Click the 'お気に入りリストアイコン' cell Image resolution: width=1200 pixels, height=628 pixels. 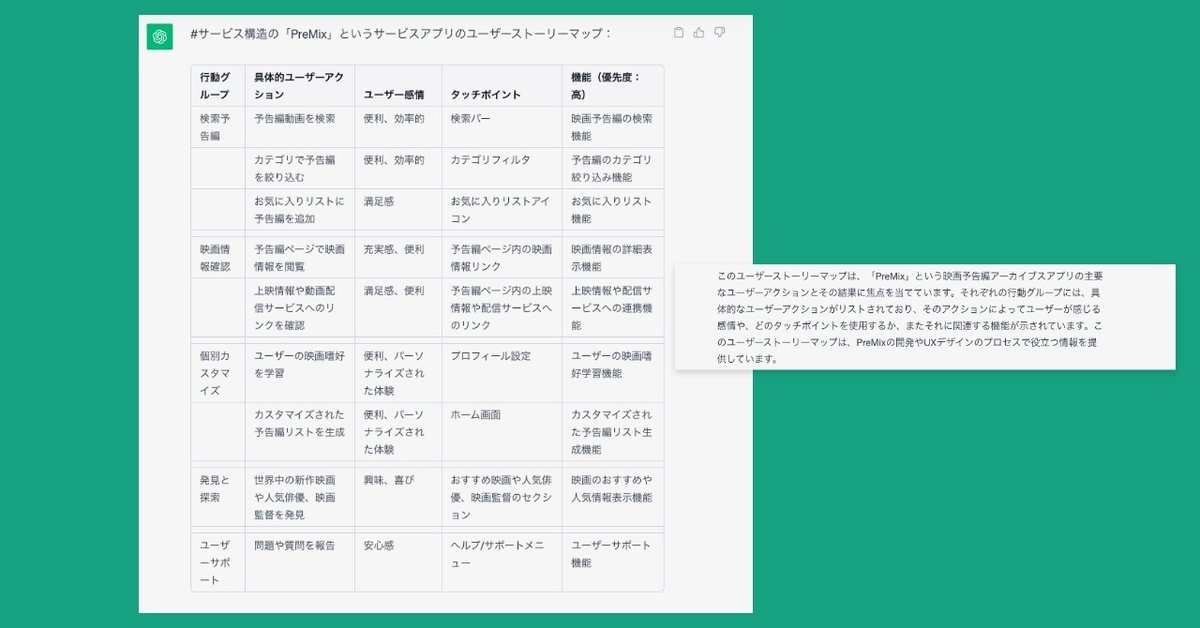(x=502, y=210)
